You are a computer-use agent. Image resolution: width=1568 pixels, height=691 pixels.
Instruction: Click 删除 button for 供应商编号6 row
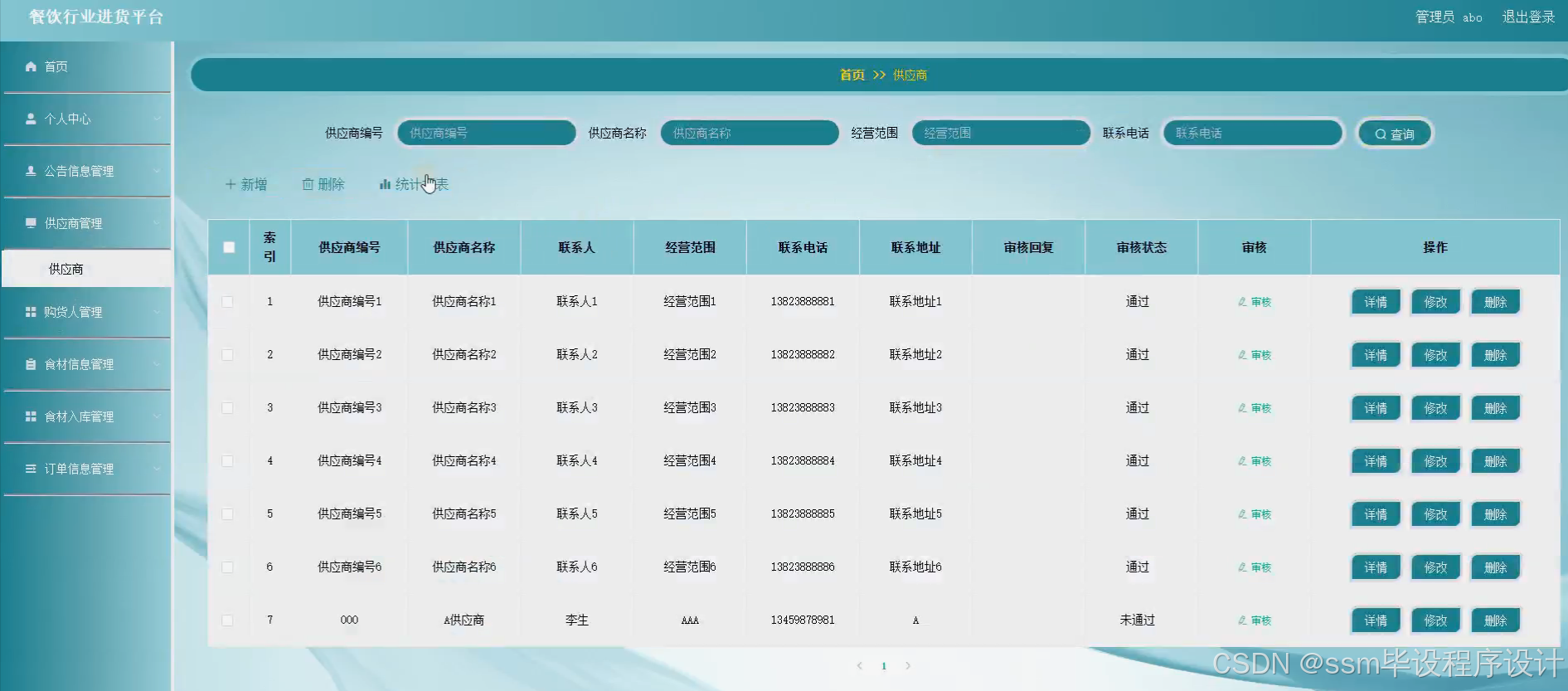tap(1495, 567)
